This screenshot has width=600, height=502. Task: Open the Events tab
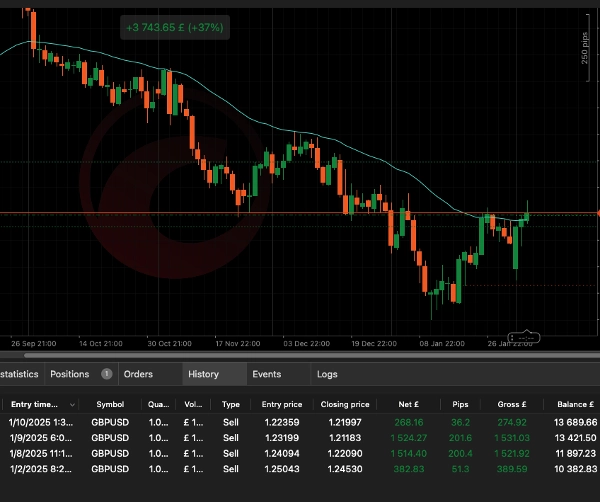(266, 374)
